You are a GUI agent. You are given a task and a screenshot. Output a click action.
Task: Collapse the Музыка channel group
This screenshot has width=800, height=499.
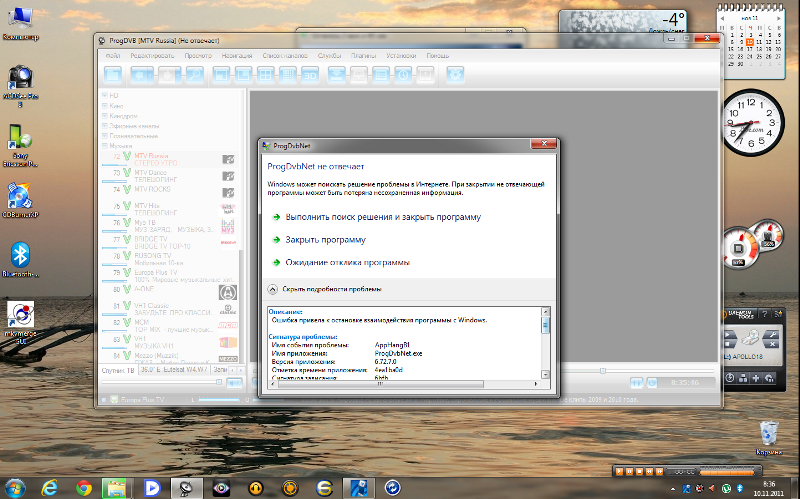(104, 145)
